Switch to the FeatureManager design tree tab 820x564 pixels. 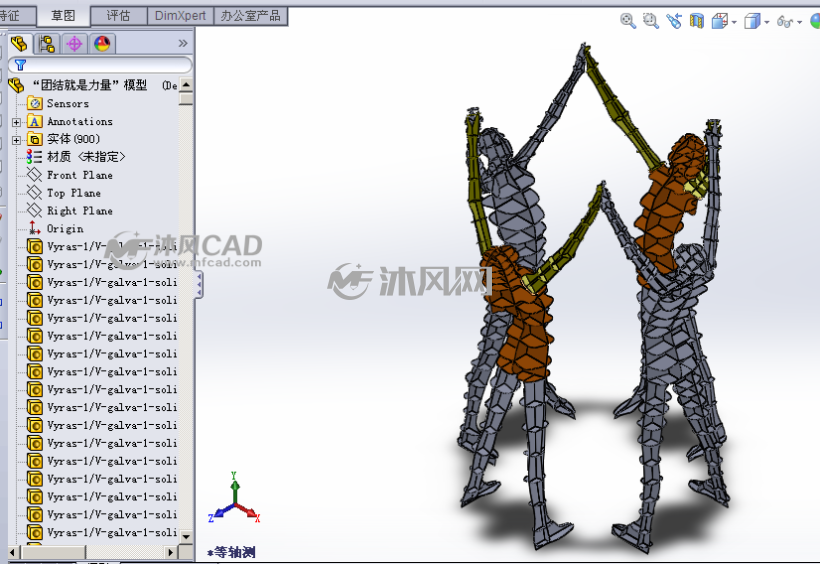20,43
